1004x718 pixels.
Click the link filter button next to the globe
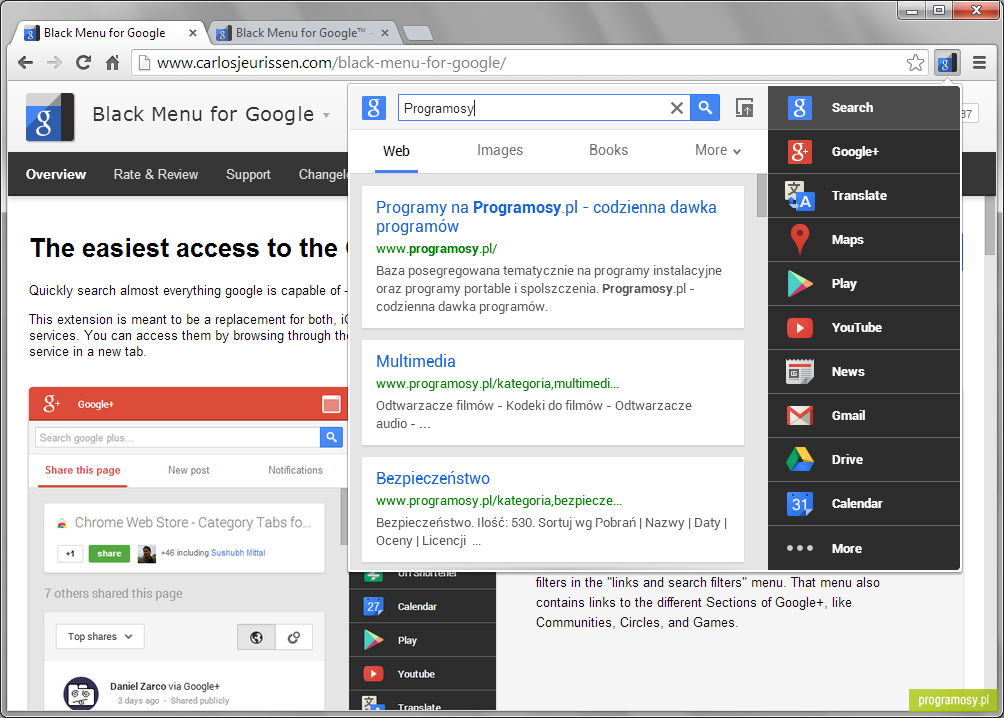click(294, 637)
